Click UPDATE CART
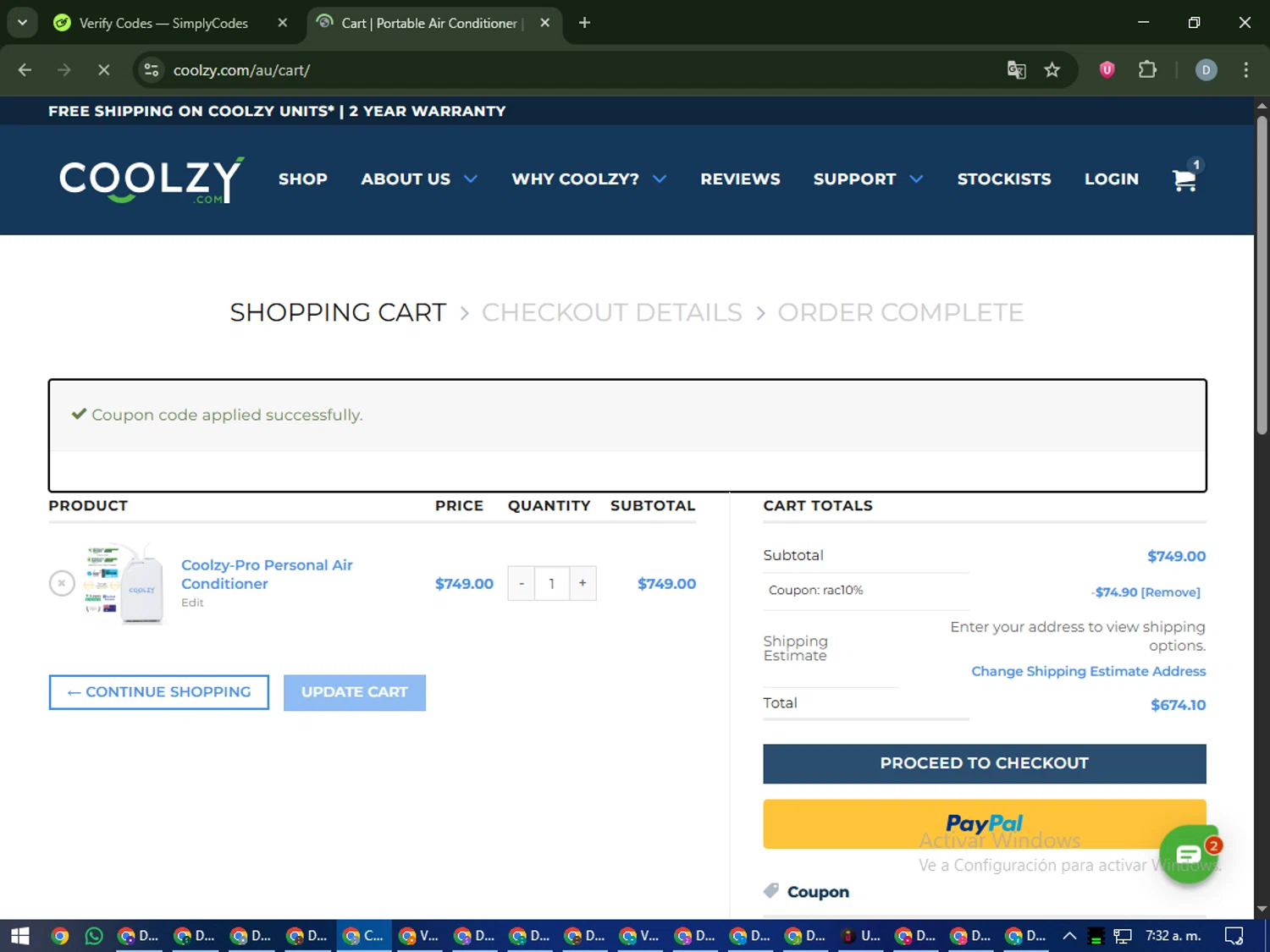Viewport: 1270px width, 952px height. click(355, 692)
